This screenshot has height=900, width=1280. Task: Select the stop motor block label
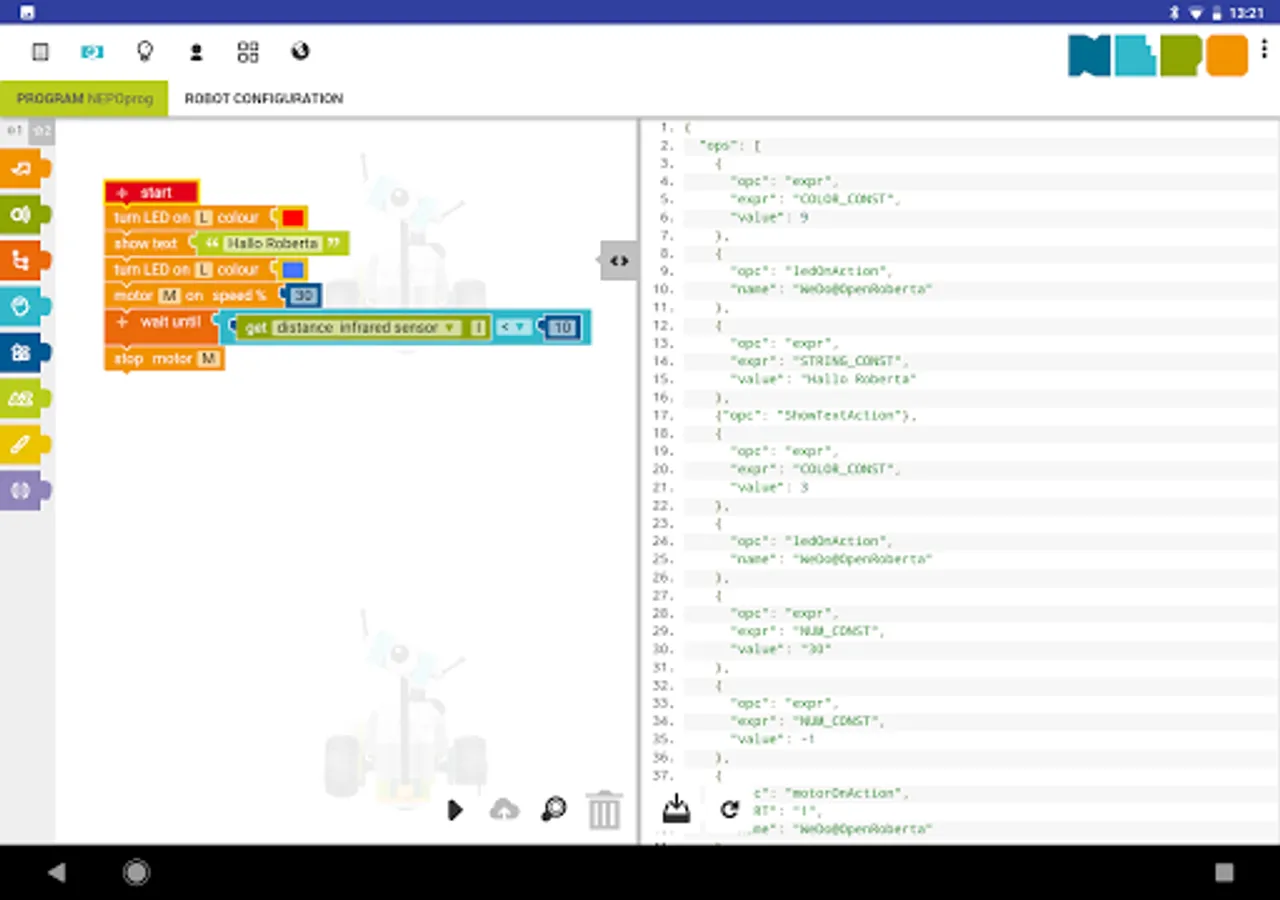[151, 358]
